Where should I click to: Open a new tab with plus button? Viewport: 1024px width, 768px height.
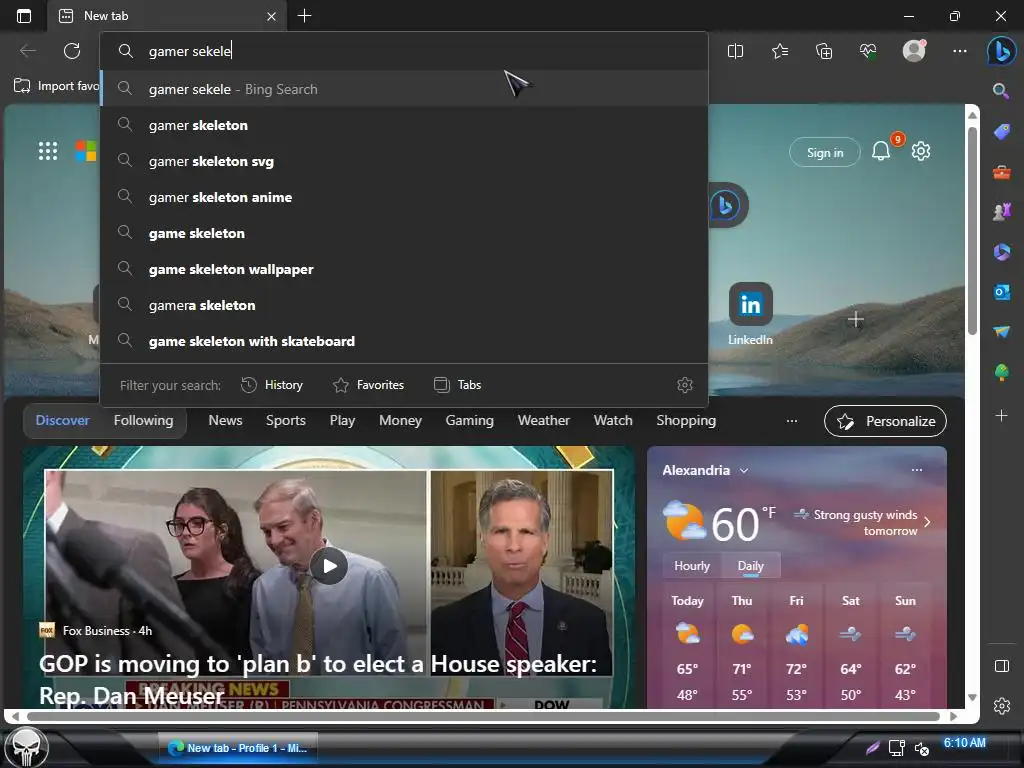[x=304, y=16]
